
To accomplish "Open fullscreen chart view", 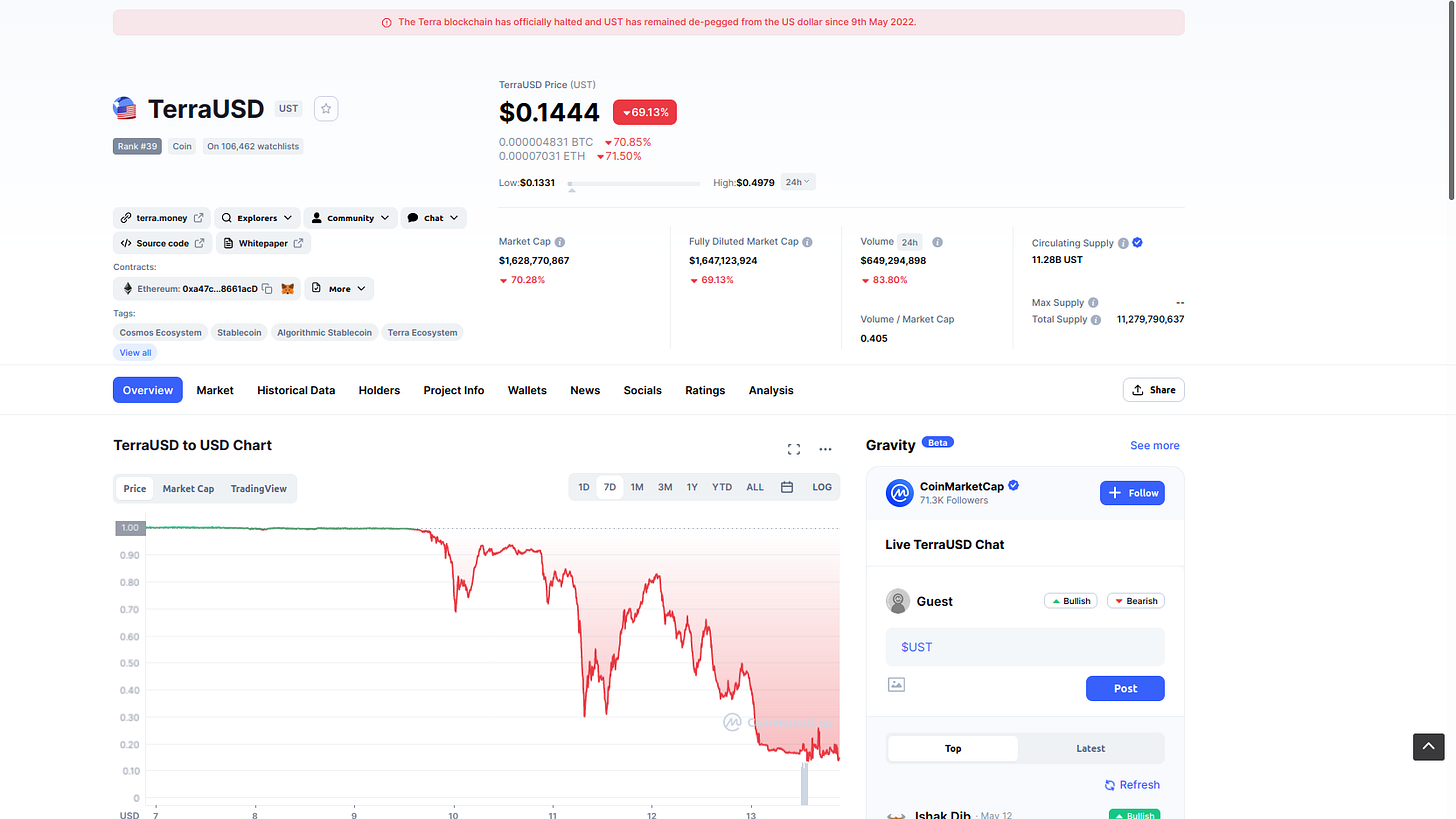I will click(794, 449).
